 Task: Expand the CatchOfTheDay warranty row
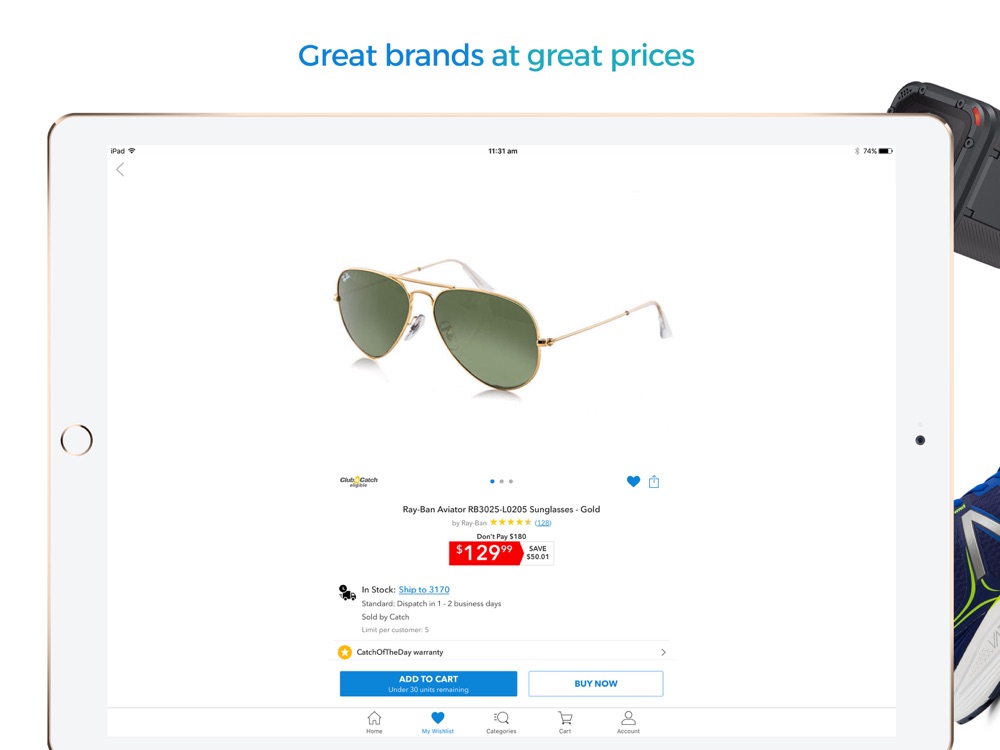click(663, 652)
